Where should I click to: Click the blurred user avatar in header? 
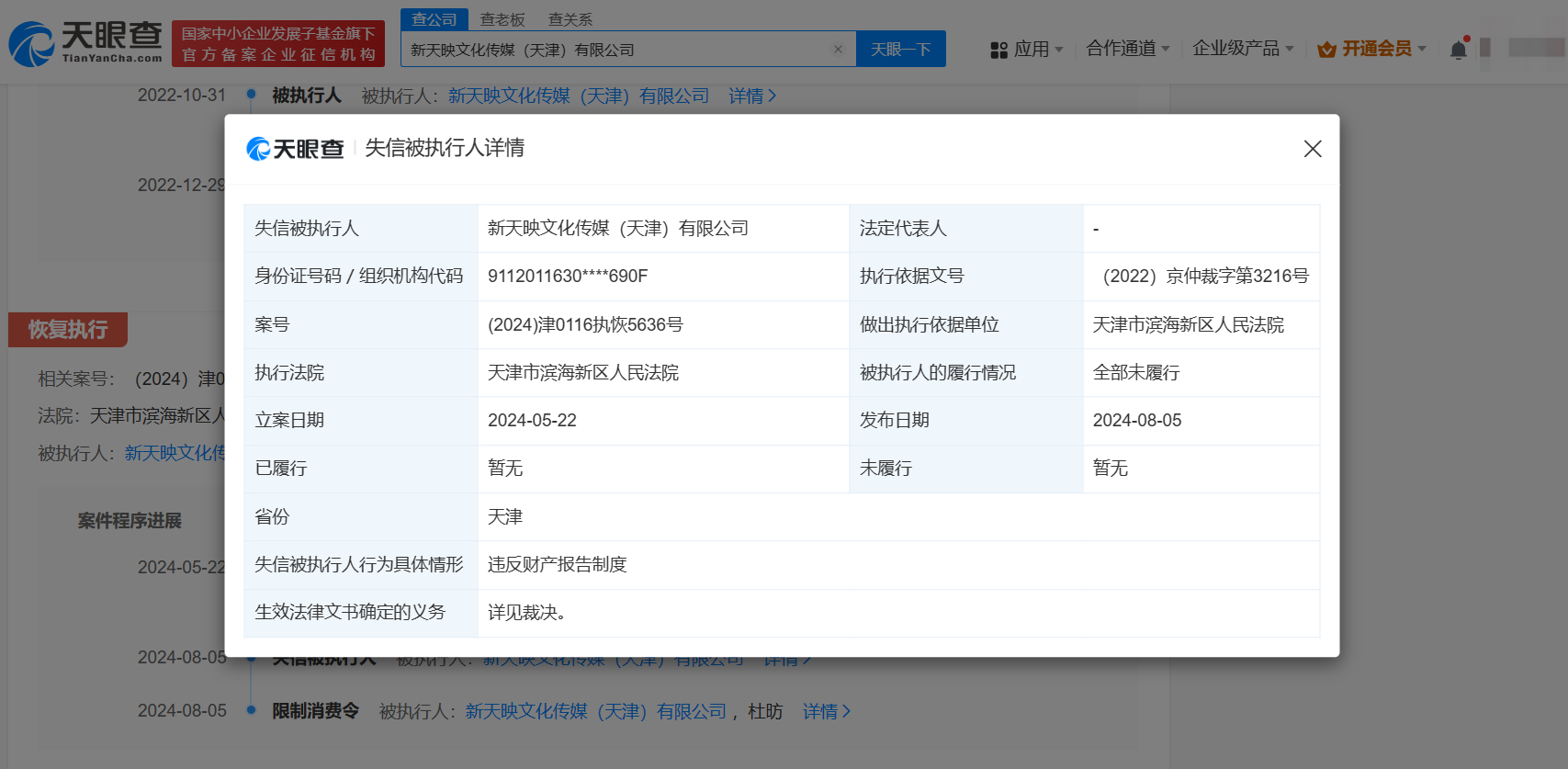click(x=1485, y=48)
